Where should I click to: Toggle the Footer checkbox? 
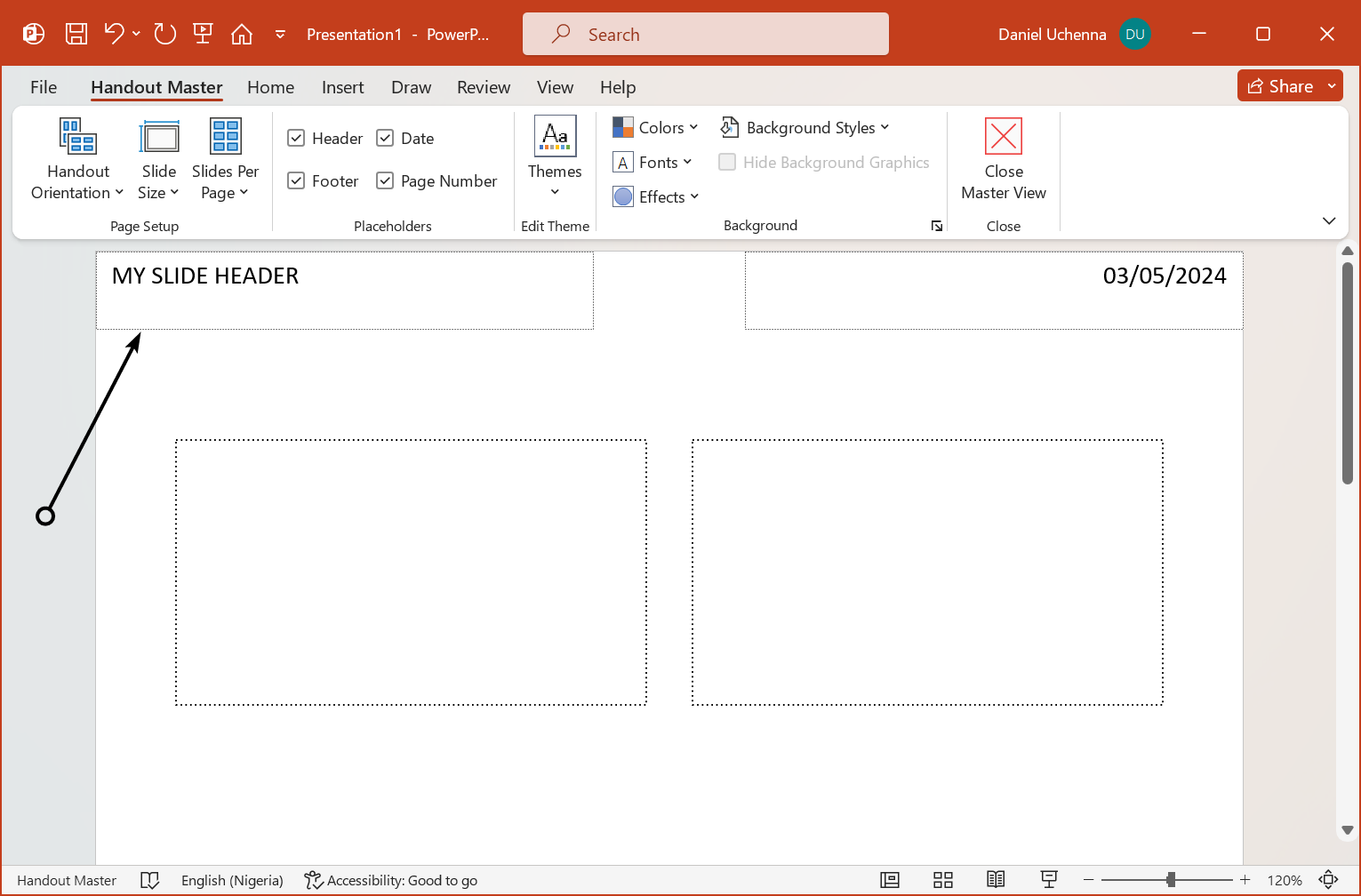coord(297,180)
